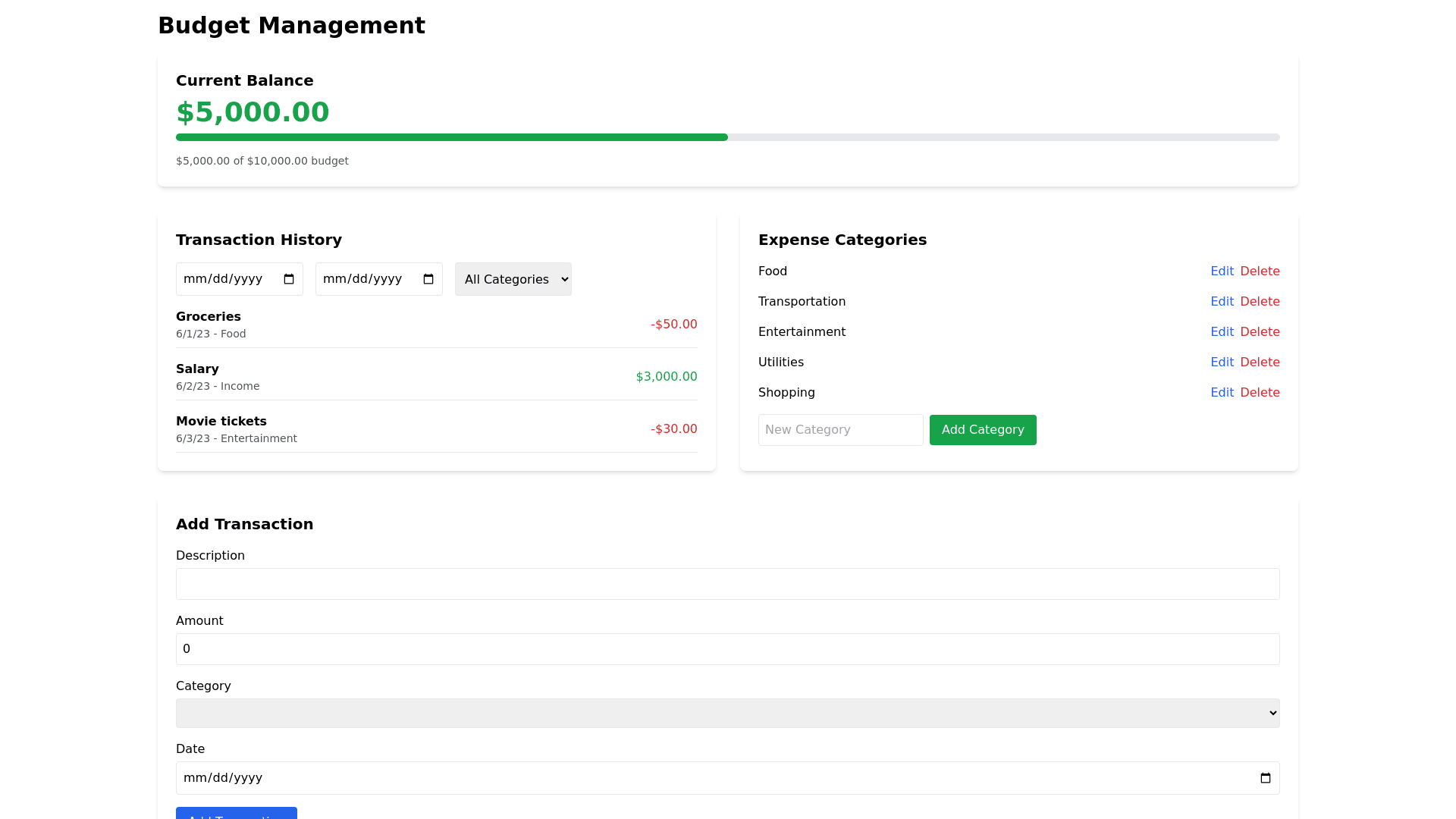This screenshot has height=819, width=1456.
Task: Focus the New Category text field
Action: [840, 430]
